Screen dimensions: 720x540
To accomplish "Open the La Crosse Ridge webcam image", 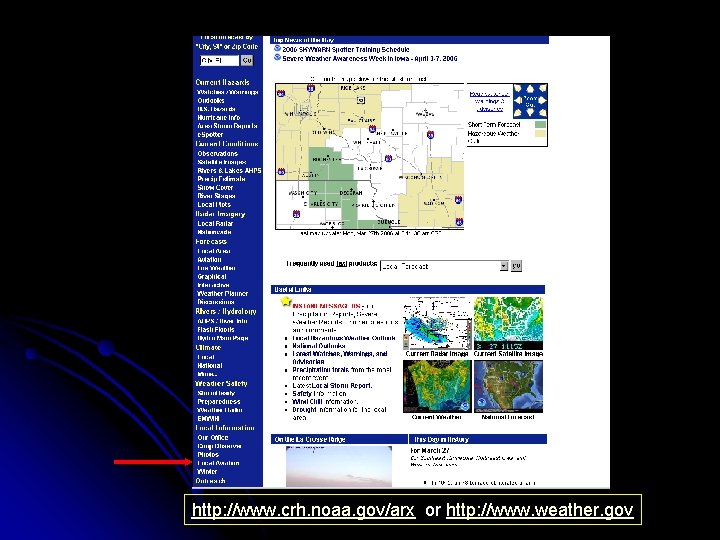I will [339, 466].
